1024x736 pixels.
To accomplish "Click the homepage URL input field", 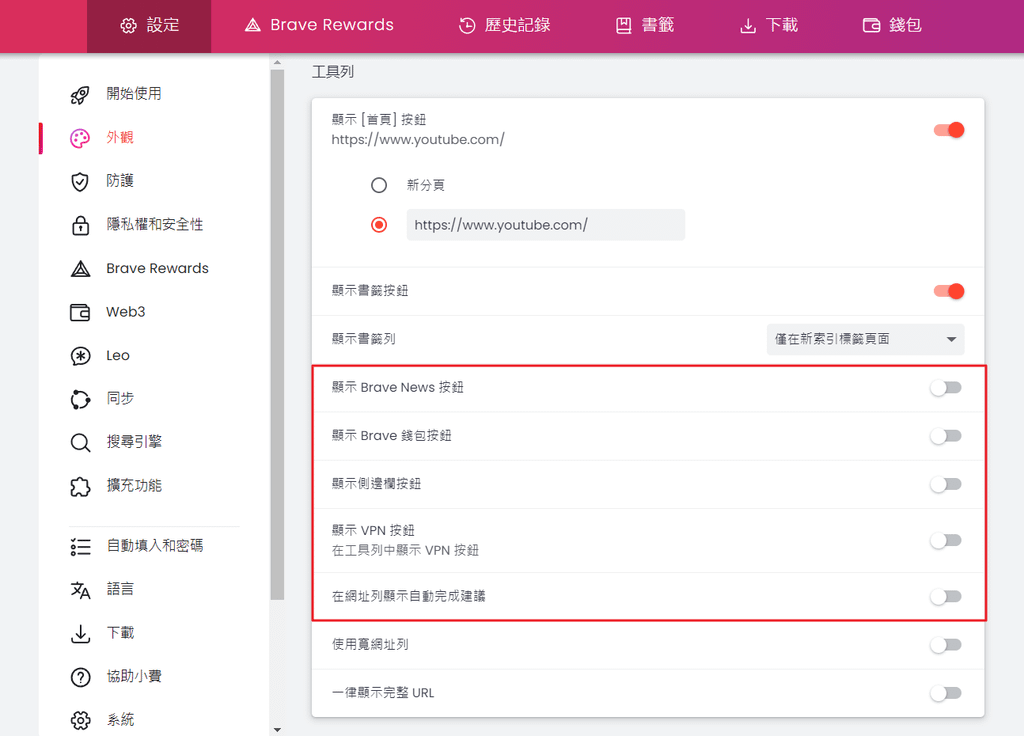I will (545, 225).
